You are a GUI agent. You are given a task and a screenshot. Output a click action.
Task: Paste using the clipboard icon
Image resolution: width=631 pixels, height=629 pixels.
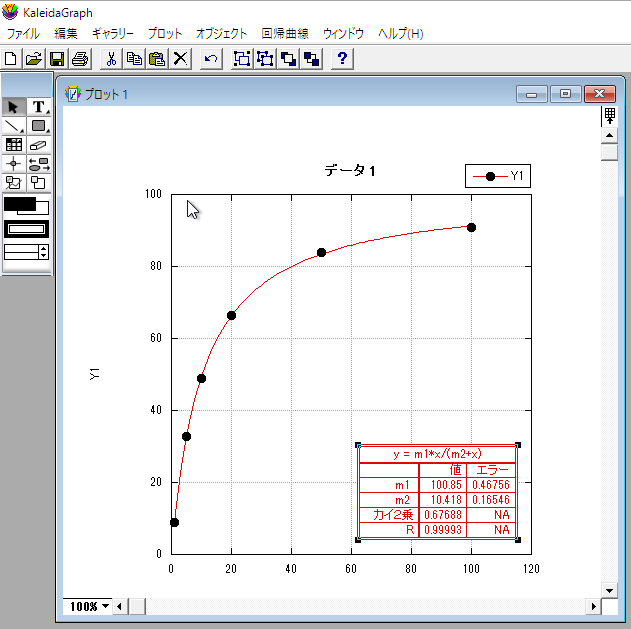[x=157, y=59]
